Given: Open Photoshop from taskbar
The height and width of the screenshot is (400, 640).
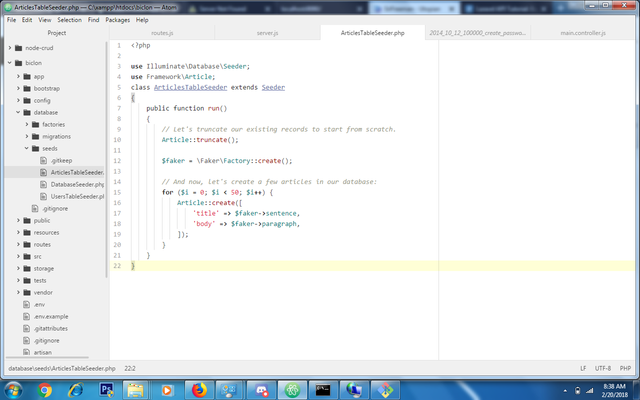Looking at the screenshot, I should [107, 390].
